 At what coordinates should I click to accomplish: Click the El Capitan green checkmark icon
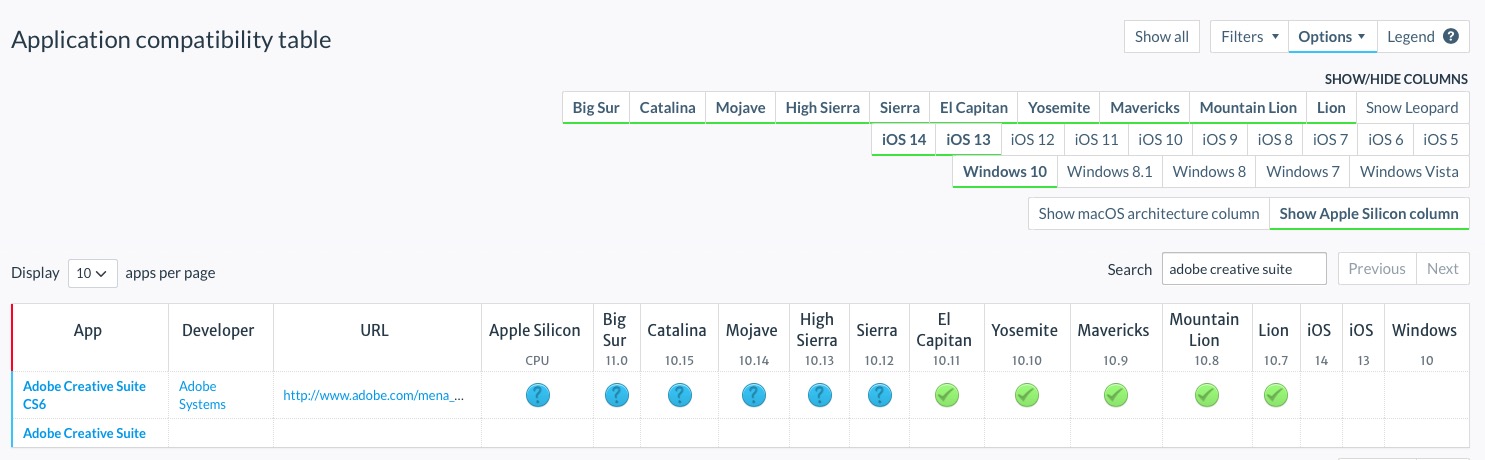pos(947,396)
